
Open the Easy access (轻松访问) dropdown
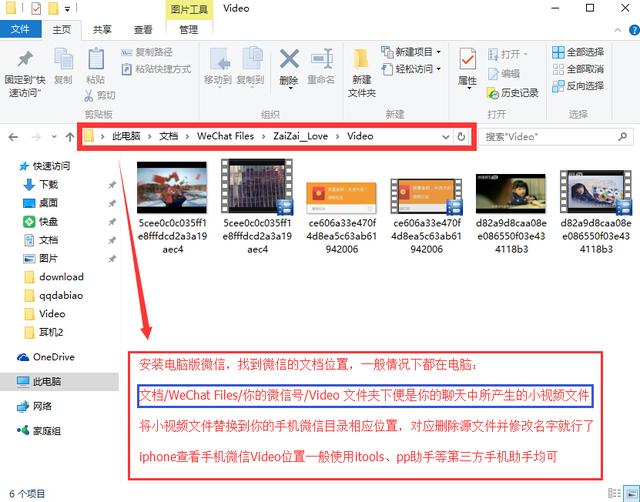(x=413, y=69)
